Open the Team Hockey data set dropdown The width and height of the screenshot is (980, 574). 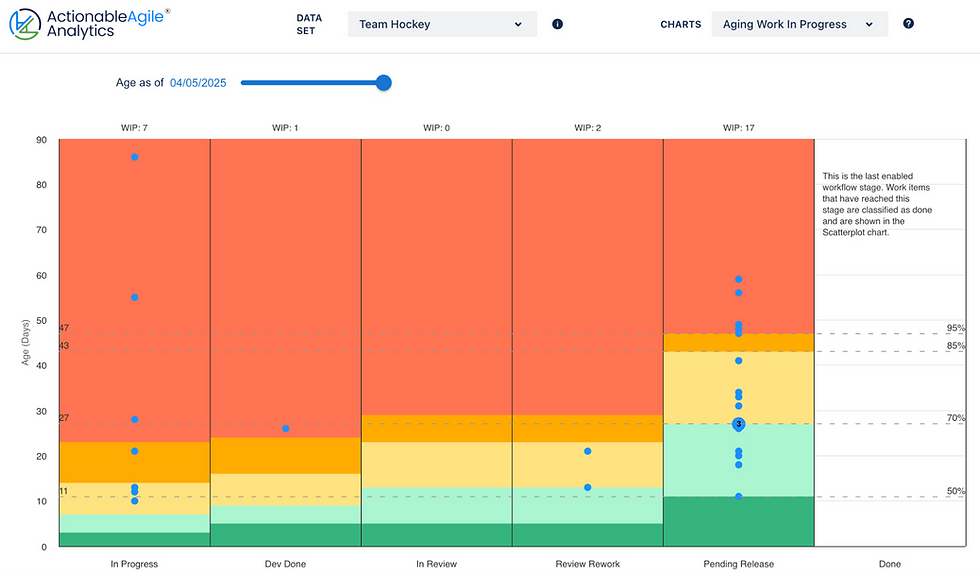[441, 24]
